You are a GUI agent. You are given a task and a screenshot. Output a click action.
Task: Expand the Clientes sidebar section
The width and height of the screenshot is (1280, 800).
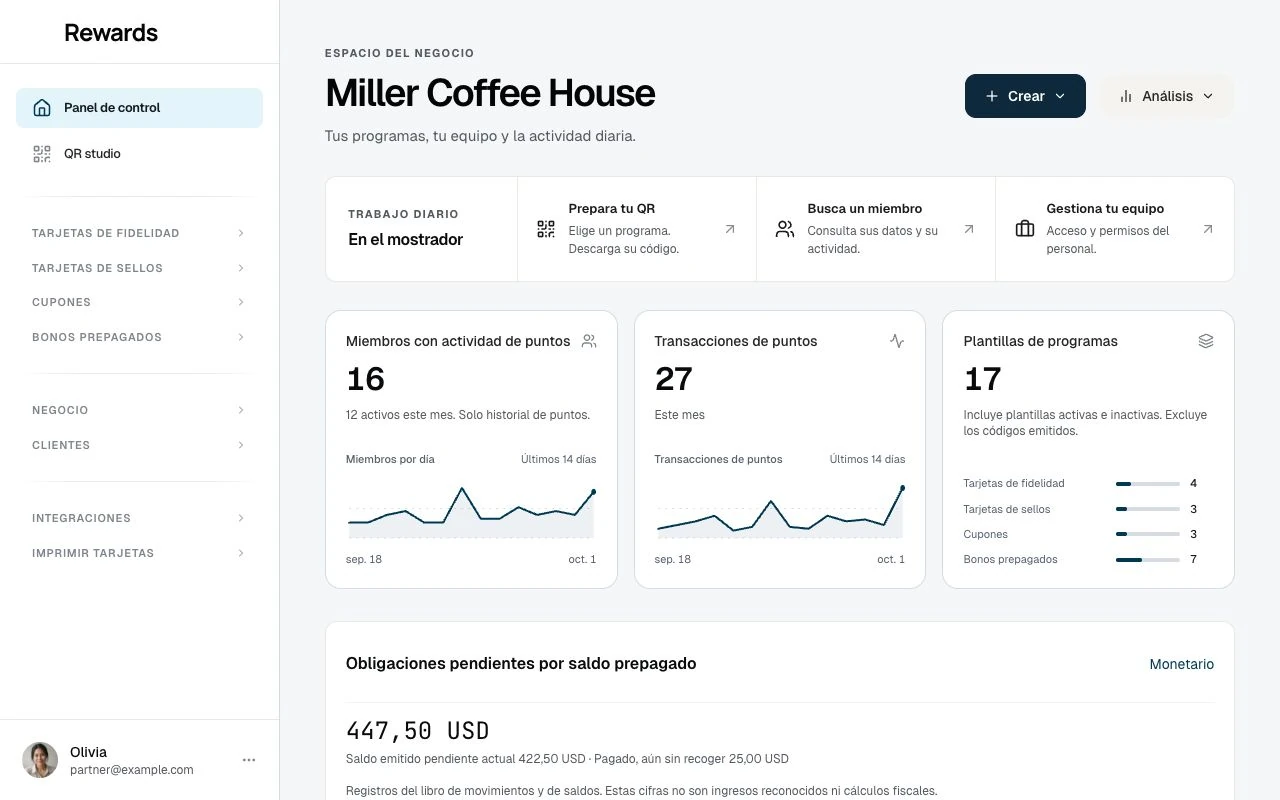click(x=139, y=445)
